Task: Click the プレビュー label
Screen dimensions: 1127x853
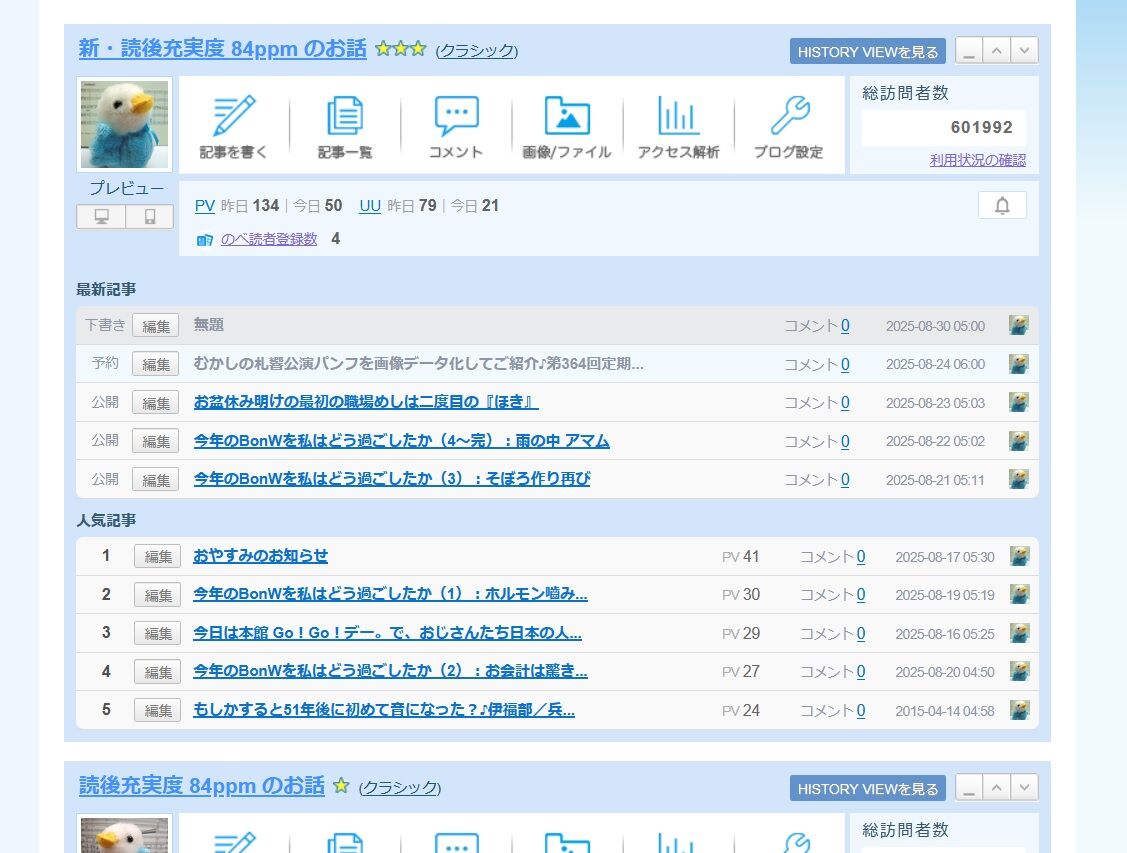Action: (x=126, y=188)
